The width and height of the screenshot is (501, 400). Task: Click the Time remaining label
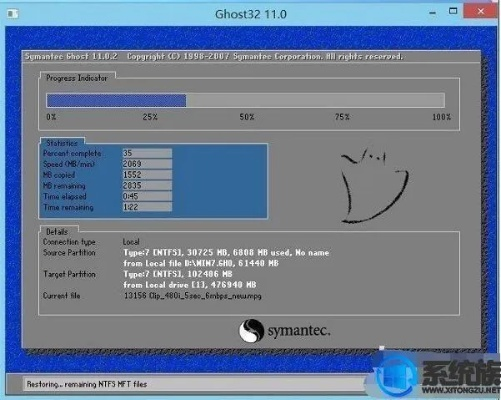coord(68,207)
